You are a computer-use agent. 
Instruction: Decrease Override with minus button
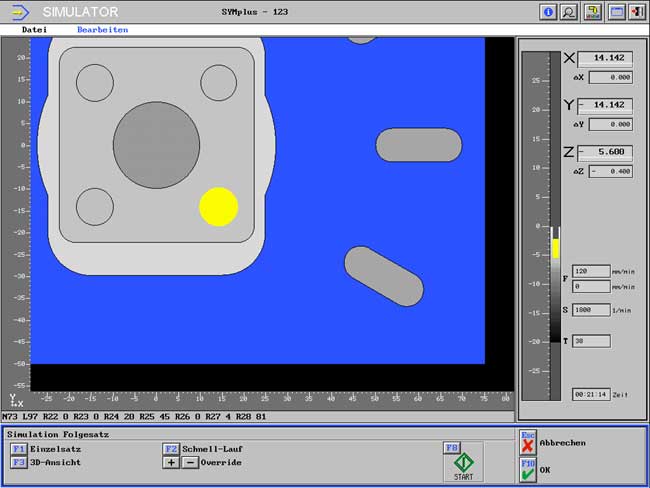coord(190,462)
